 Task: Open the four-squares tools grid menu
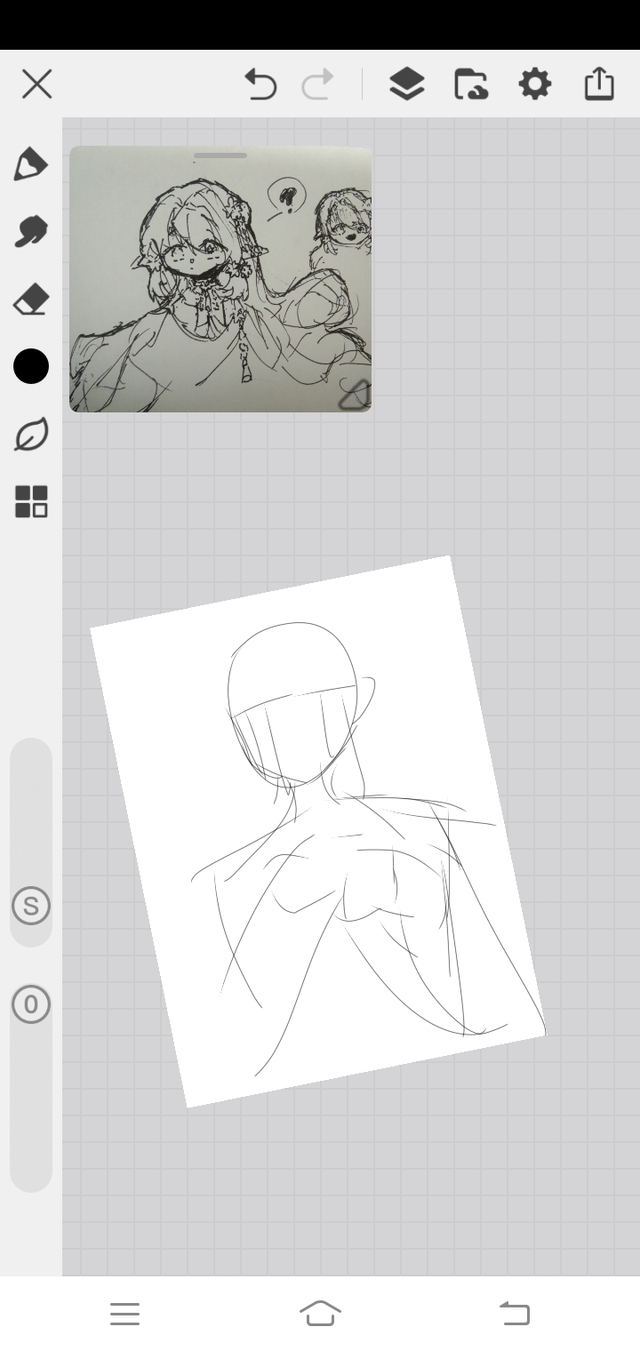31,502
